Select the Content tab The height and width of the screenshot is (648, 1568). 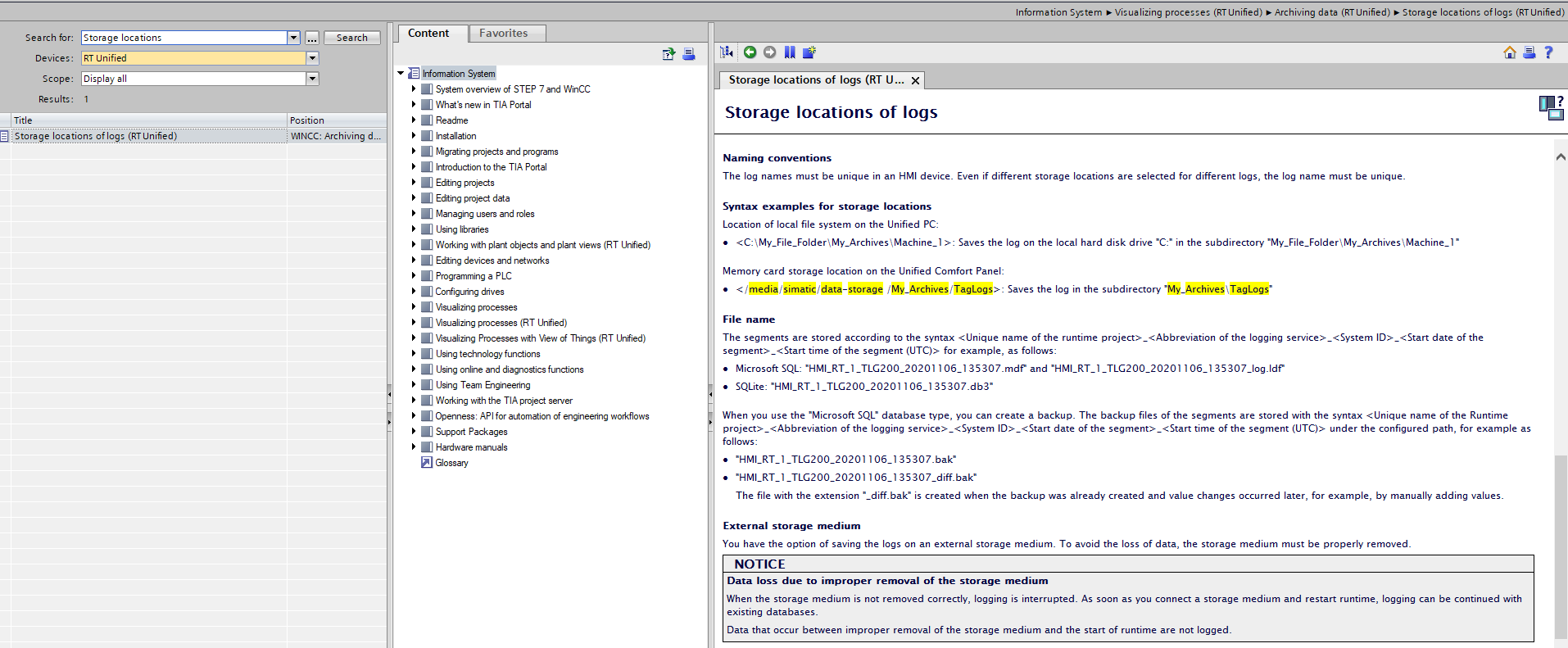click(x=428, y=34)
